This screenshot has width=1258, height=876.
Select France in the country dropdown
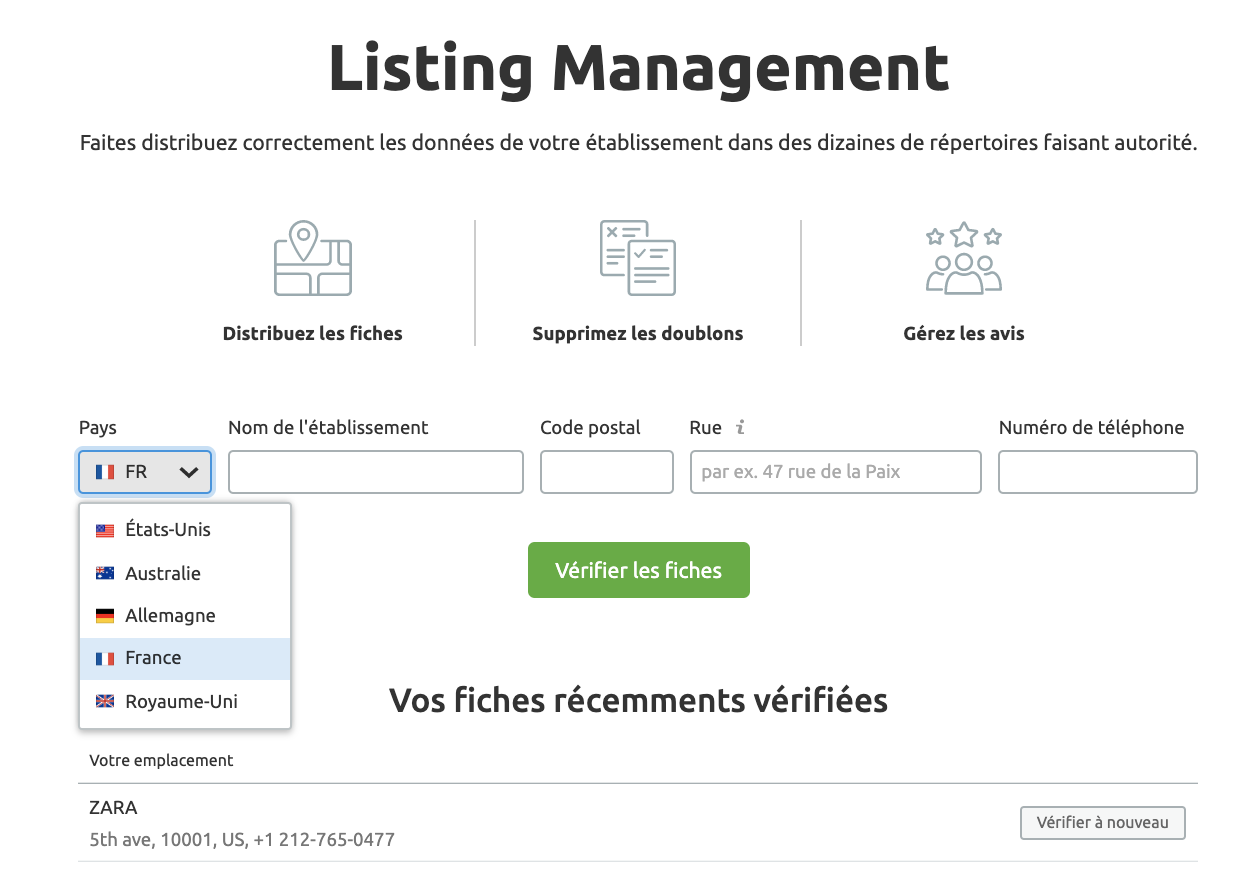(x=153, y=658)
